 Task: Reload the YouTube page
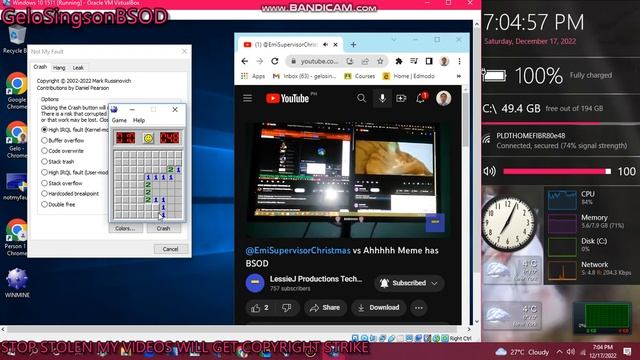(x=275, y=61)
